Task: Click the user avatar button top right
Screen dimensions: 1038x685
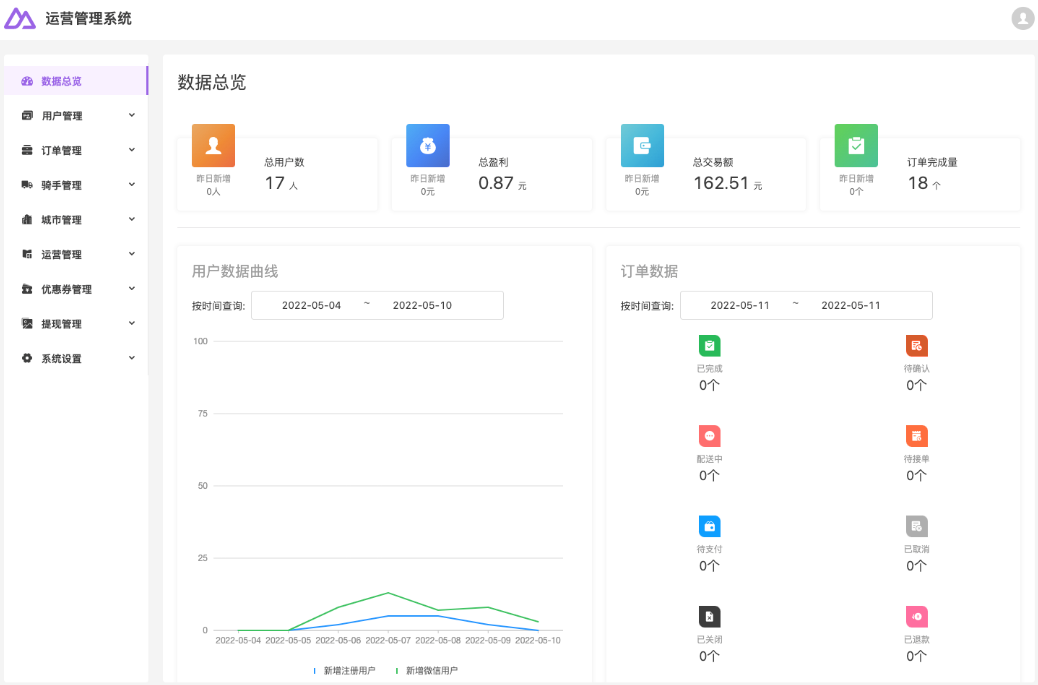Action: pos(1022,18)
